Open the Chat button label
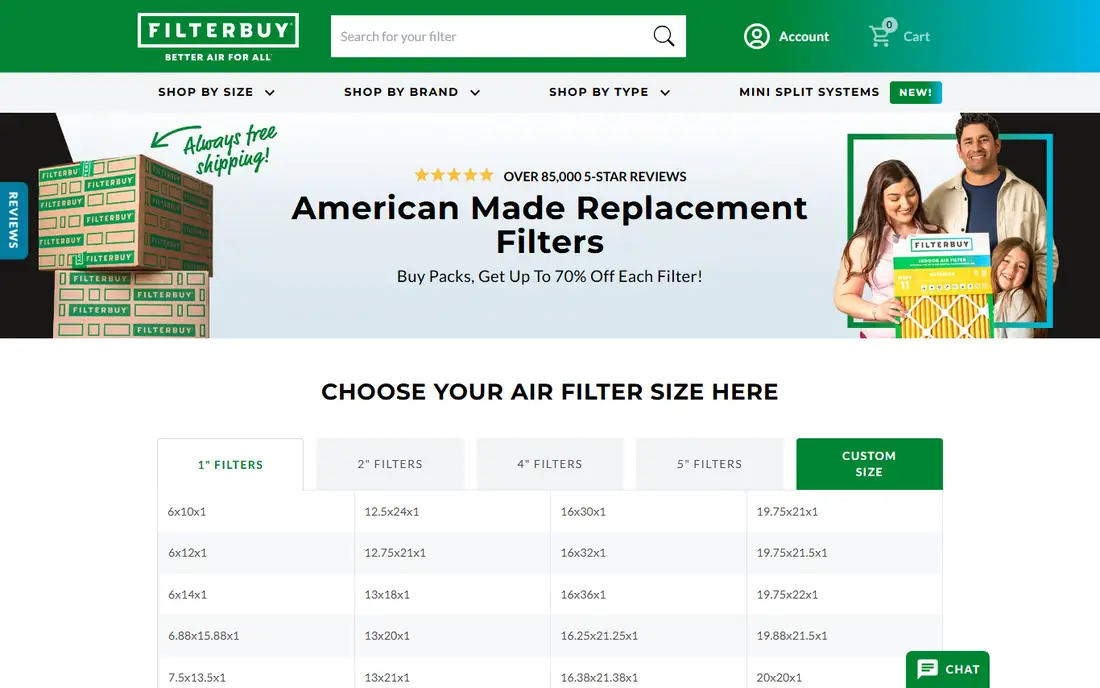This screenshot has width=1100, height=688. tap(962, 669)
